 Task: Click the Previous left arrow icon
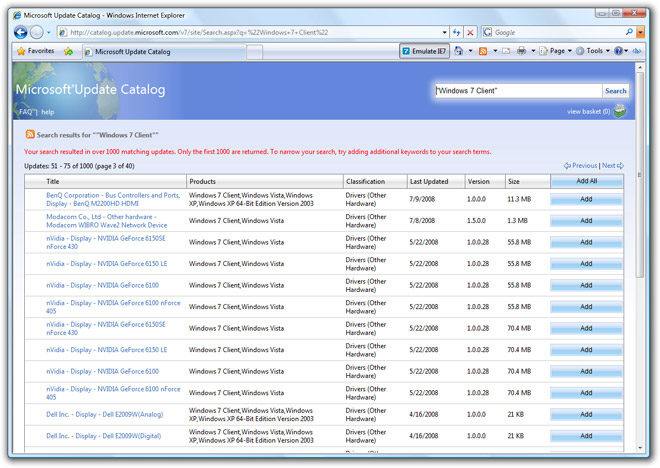(567, 166)
